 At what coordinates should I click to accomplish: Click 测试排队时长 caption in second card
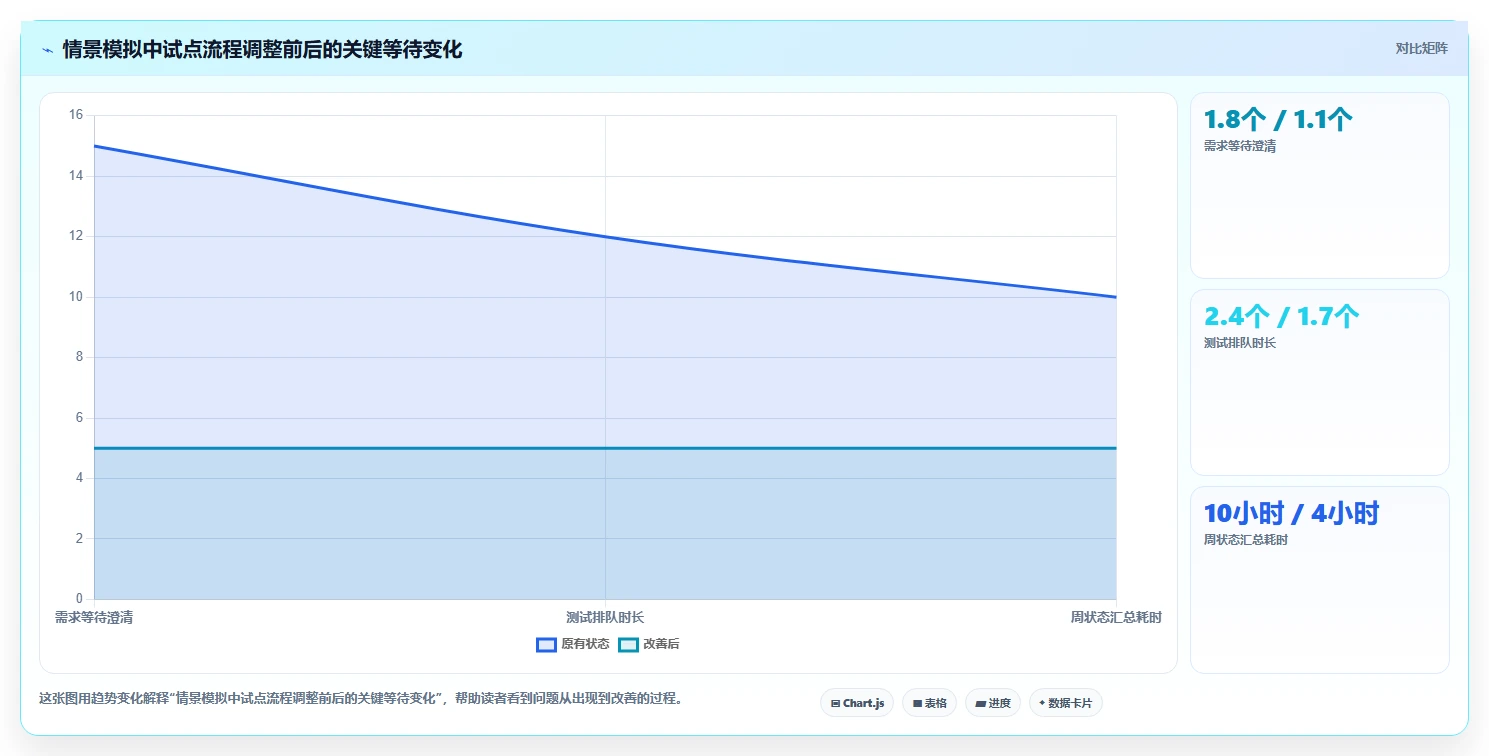coord(1240,343)
